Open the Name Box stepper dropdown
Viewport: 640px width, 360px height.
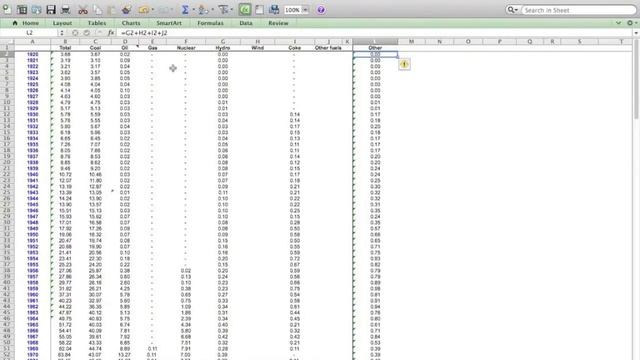[62, 33]
